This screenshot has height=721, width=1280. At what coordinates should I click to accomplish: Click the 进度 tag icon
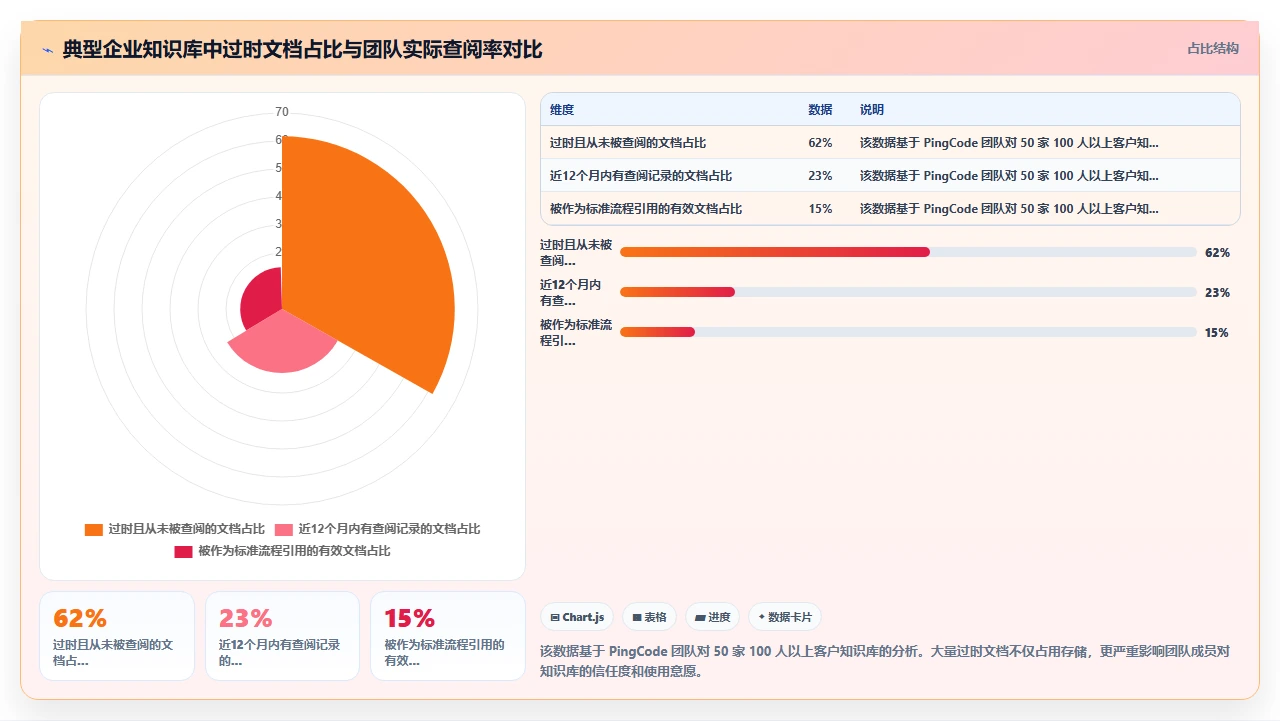(700, 618)
